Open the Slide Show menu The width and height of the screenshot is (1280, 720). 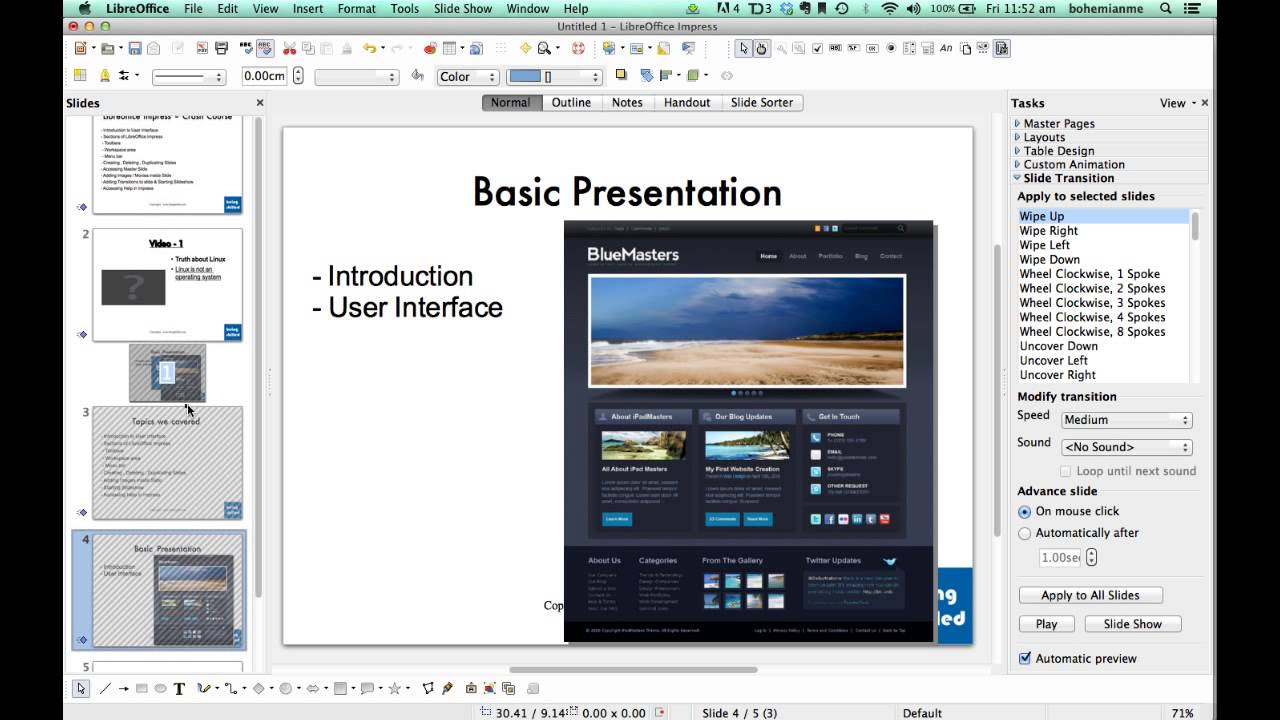463,9
